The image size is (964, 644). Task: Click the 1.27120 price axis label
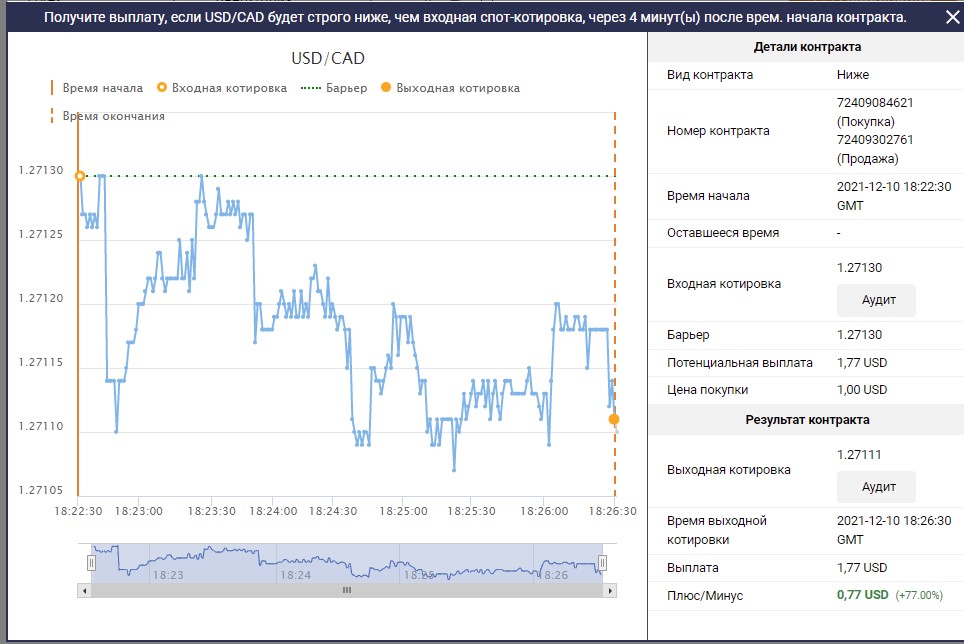click(41, 298)
